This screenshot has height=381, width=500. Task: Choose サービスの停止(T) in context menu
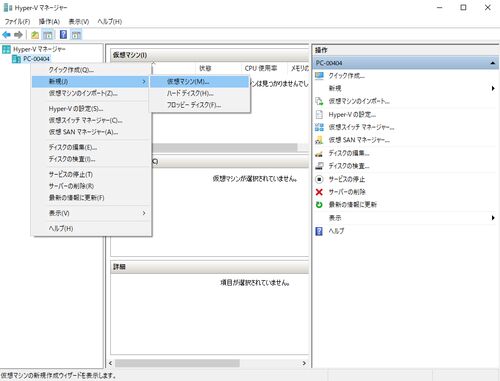(91, 174)
